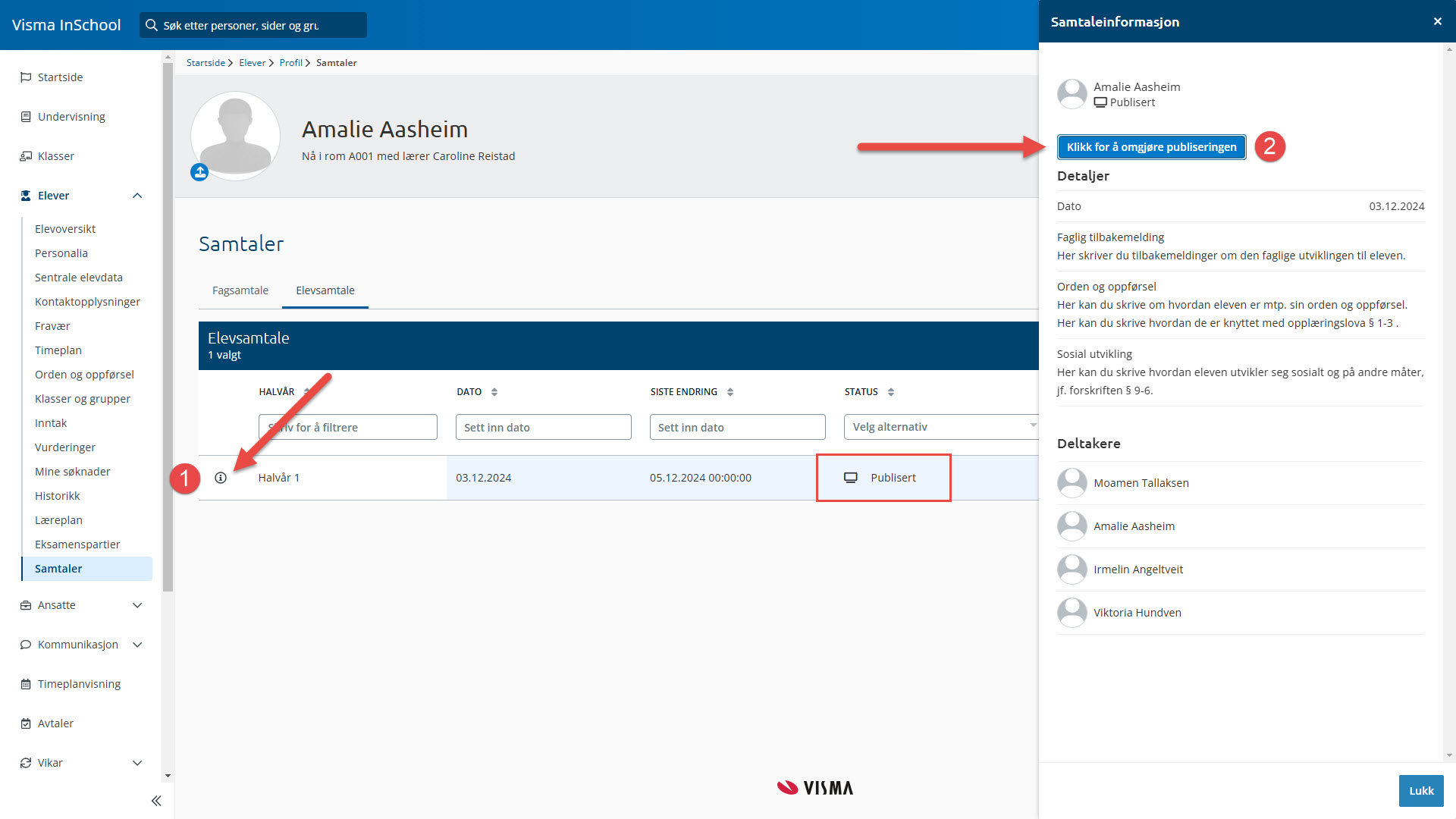Click the Timeplanvisning calendar icon
This screenshot has height=819, width=1456.
point(26,684)
